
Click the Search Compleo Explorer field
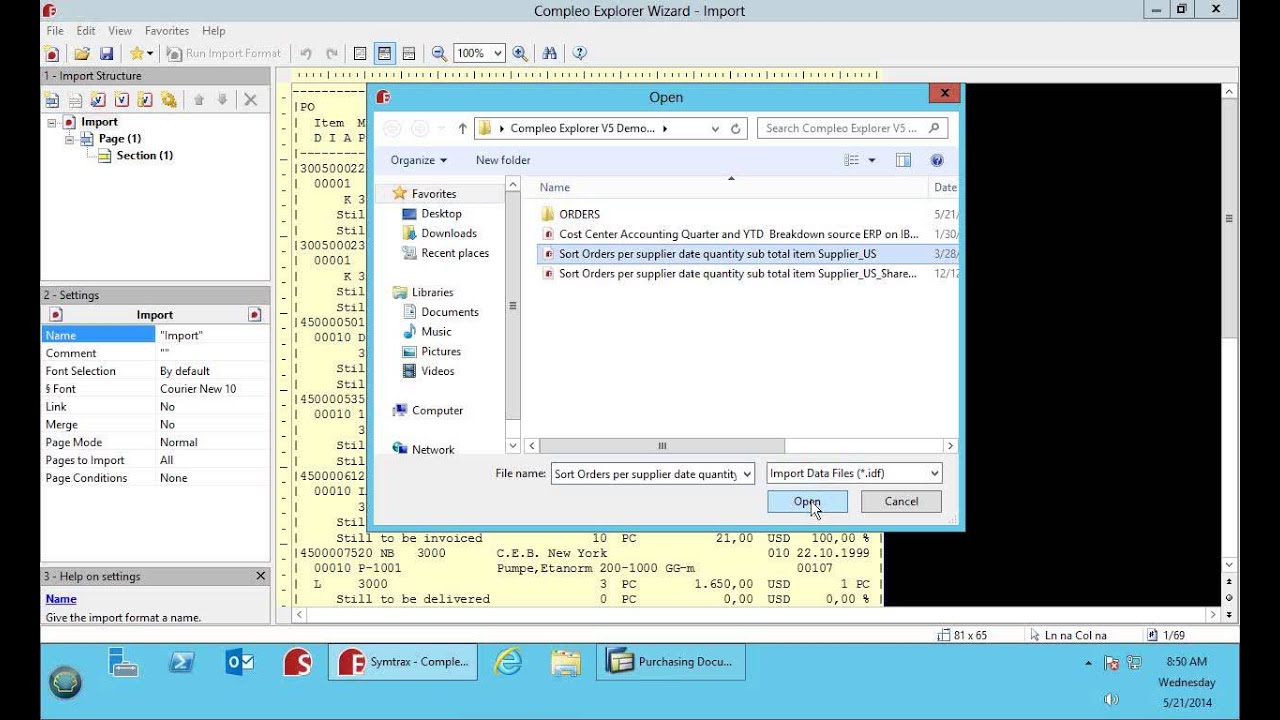click(x=852, y=128)
